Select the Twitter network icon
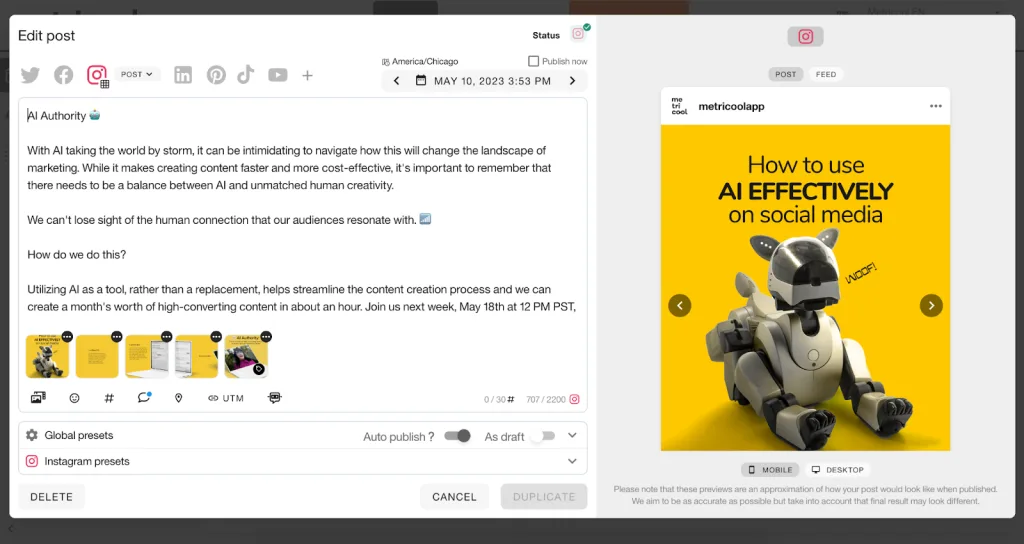Screen dimensions: 1024x544 (x=30, y=75)
